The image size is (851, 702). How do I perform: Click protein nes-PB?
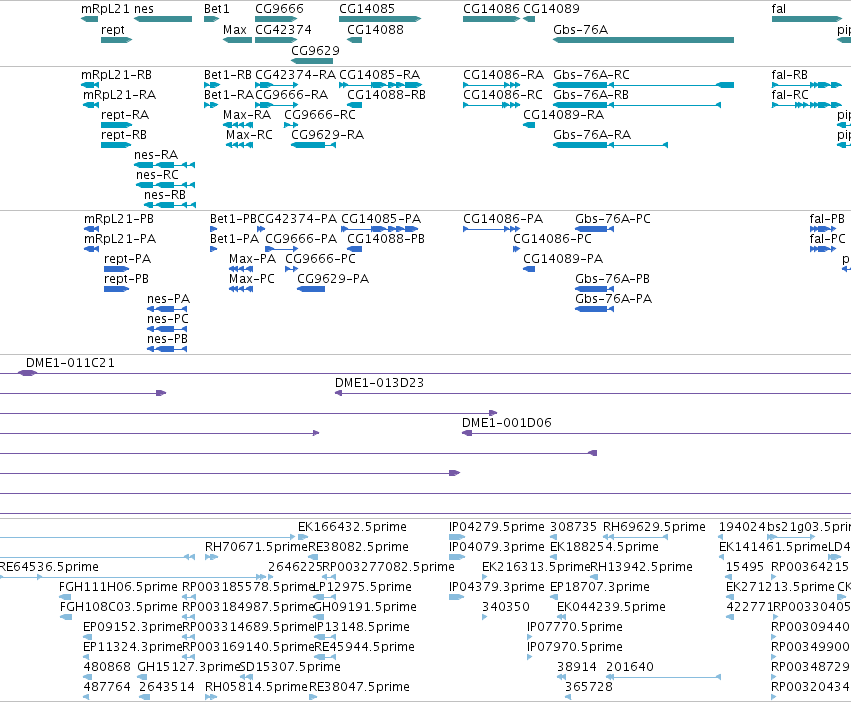tap(167, 349)
